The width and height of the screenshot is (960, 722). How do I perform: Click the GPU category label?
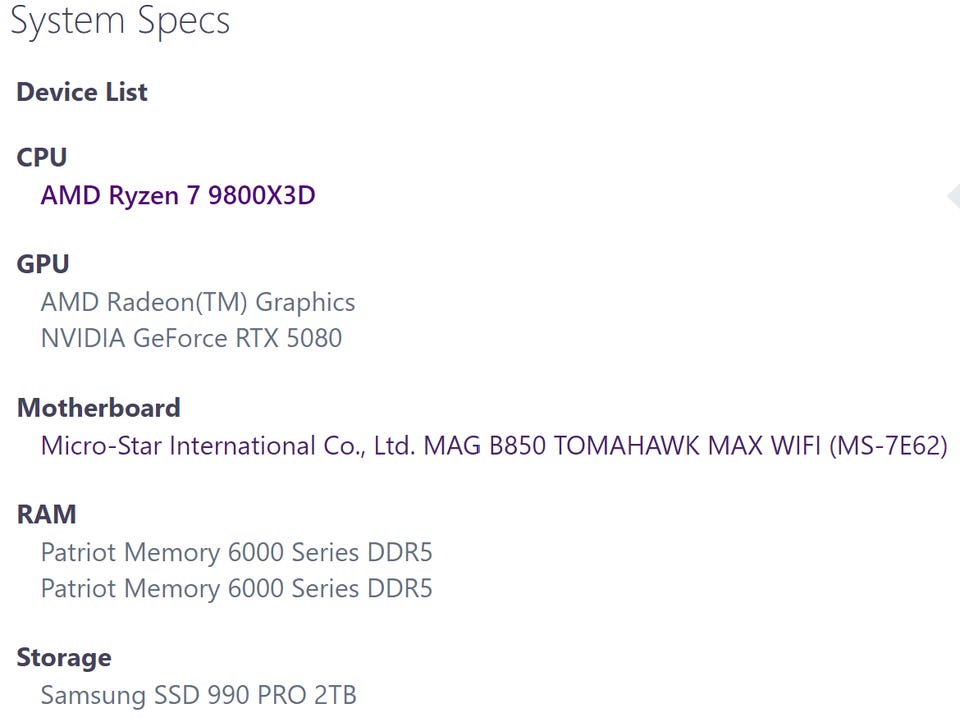[x=43, y=264]
